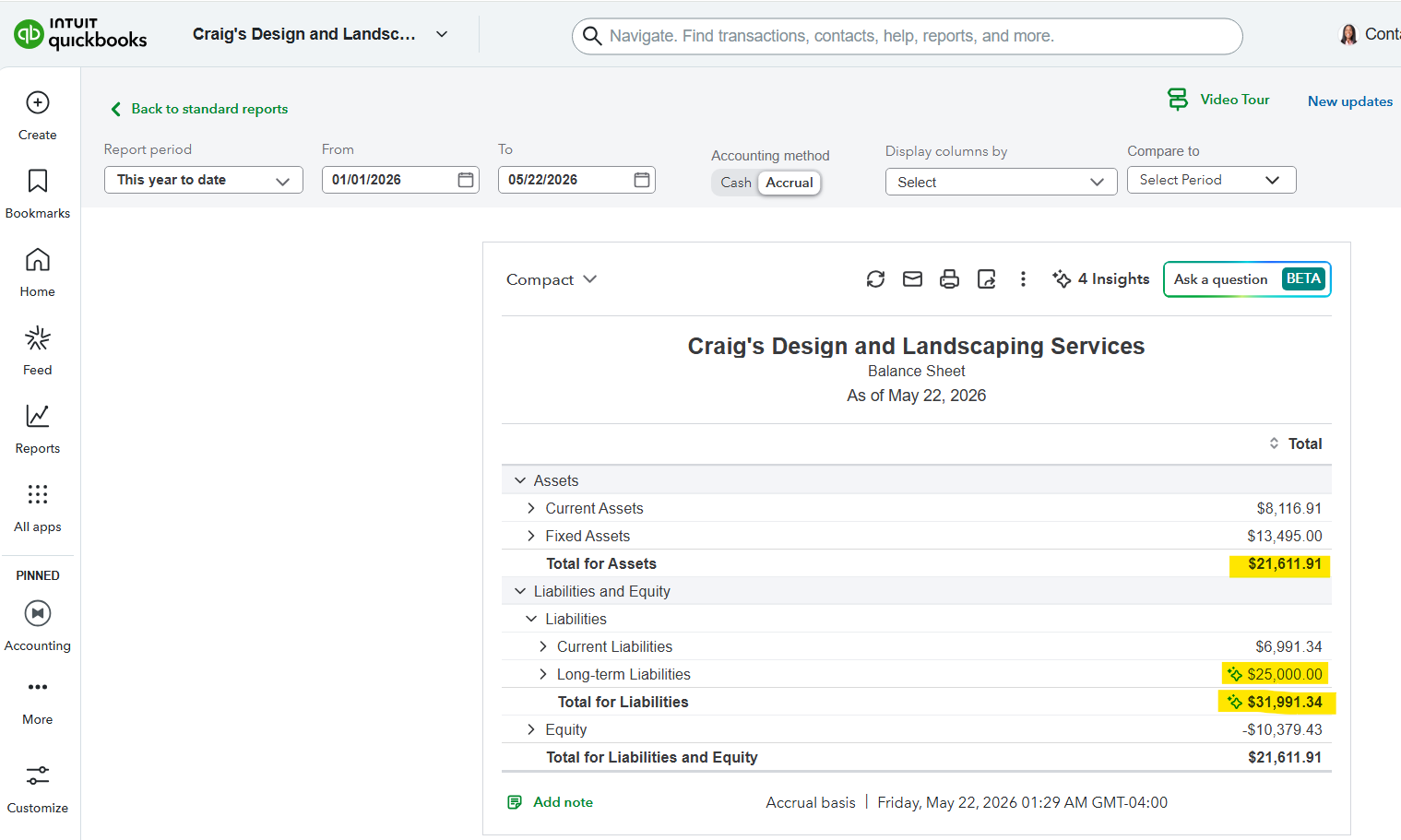Open the From date calendar picker
Viewport: 1401px width, 840px height.
(466, 180)
